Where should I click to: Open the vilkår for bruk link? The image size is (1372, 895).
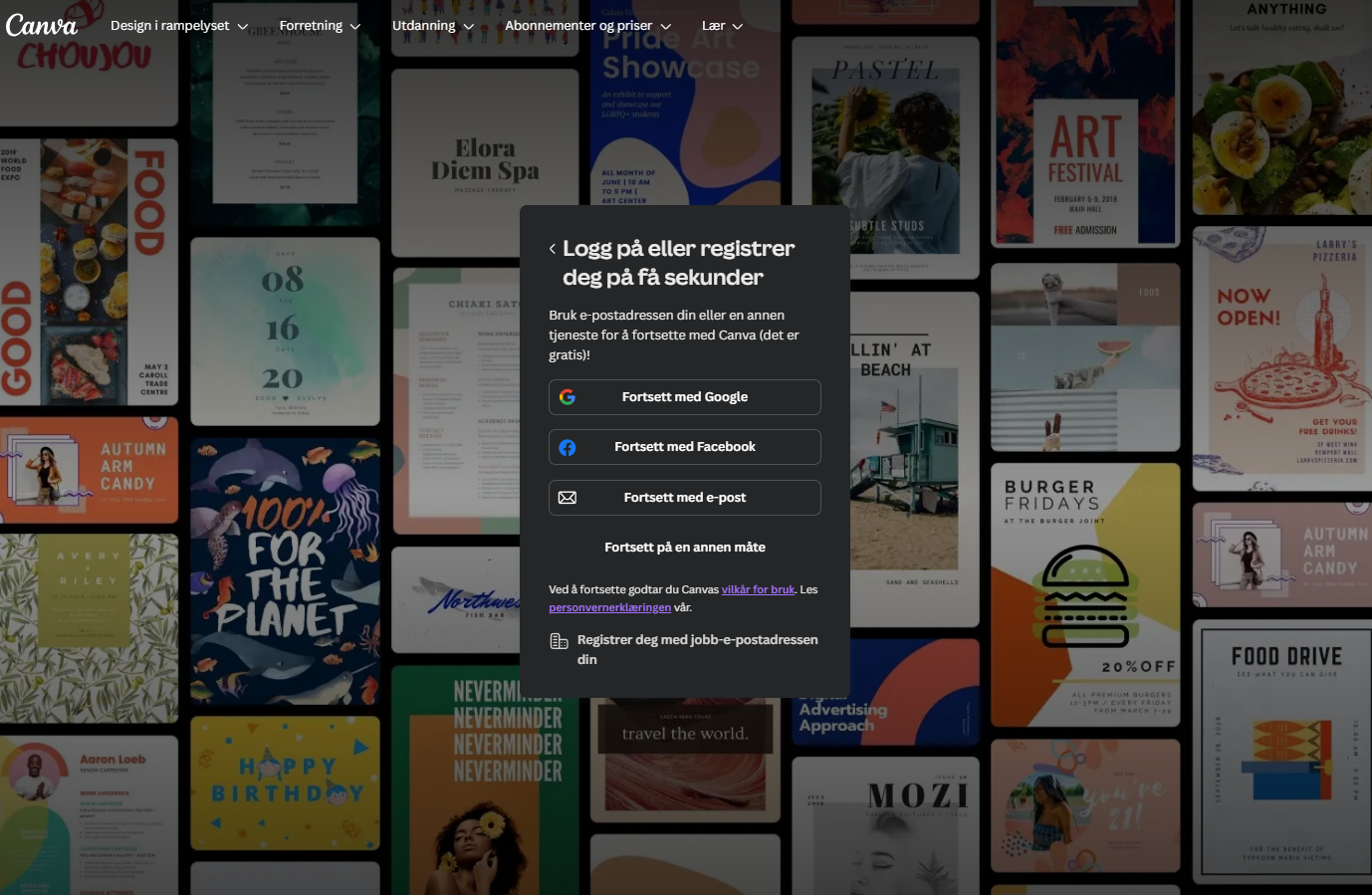coord(758,589)
